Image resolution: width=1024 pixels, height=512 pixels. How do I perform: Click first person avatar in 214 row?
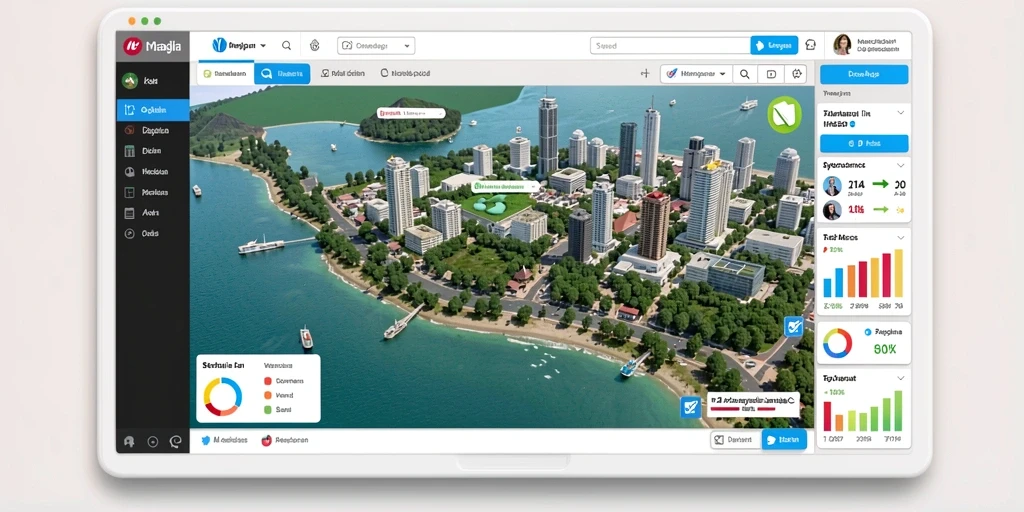coord(832,186)
